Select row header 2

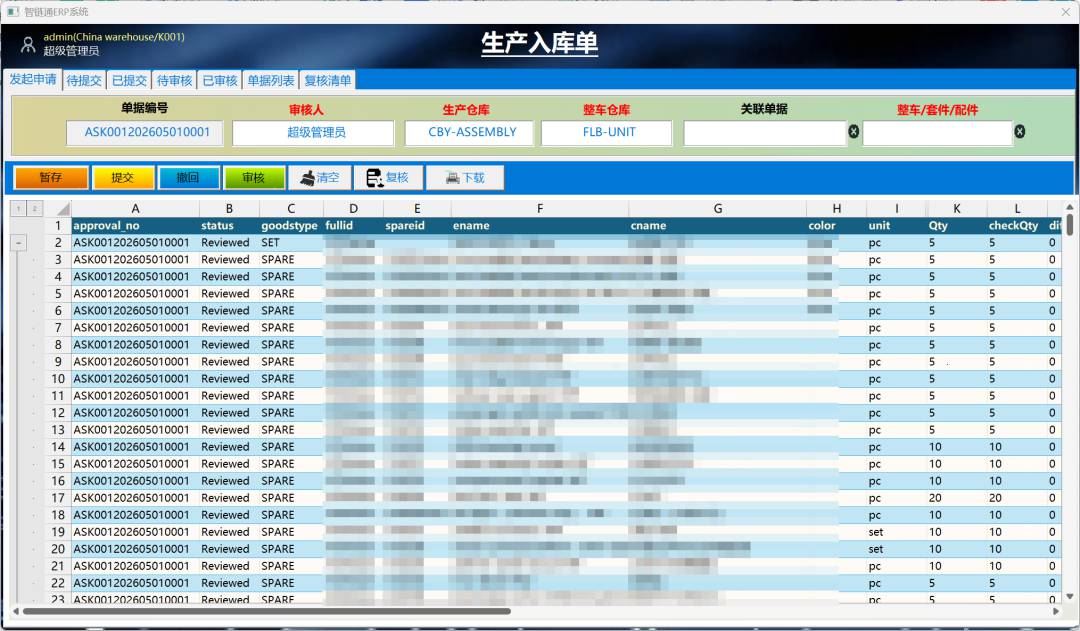click(x=58, y=242)
